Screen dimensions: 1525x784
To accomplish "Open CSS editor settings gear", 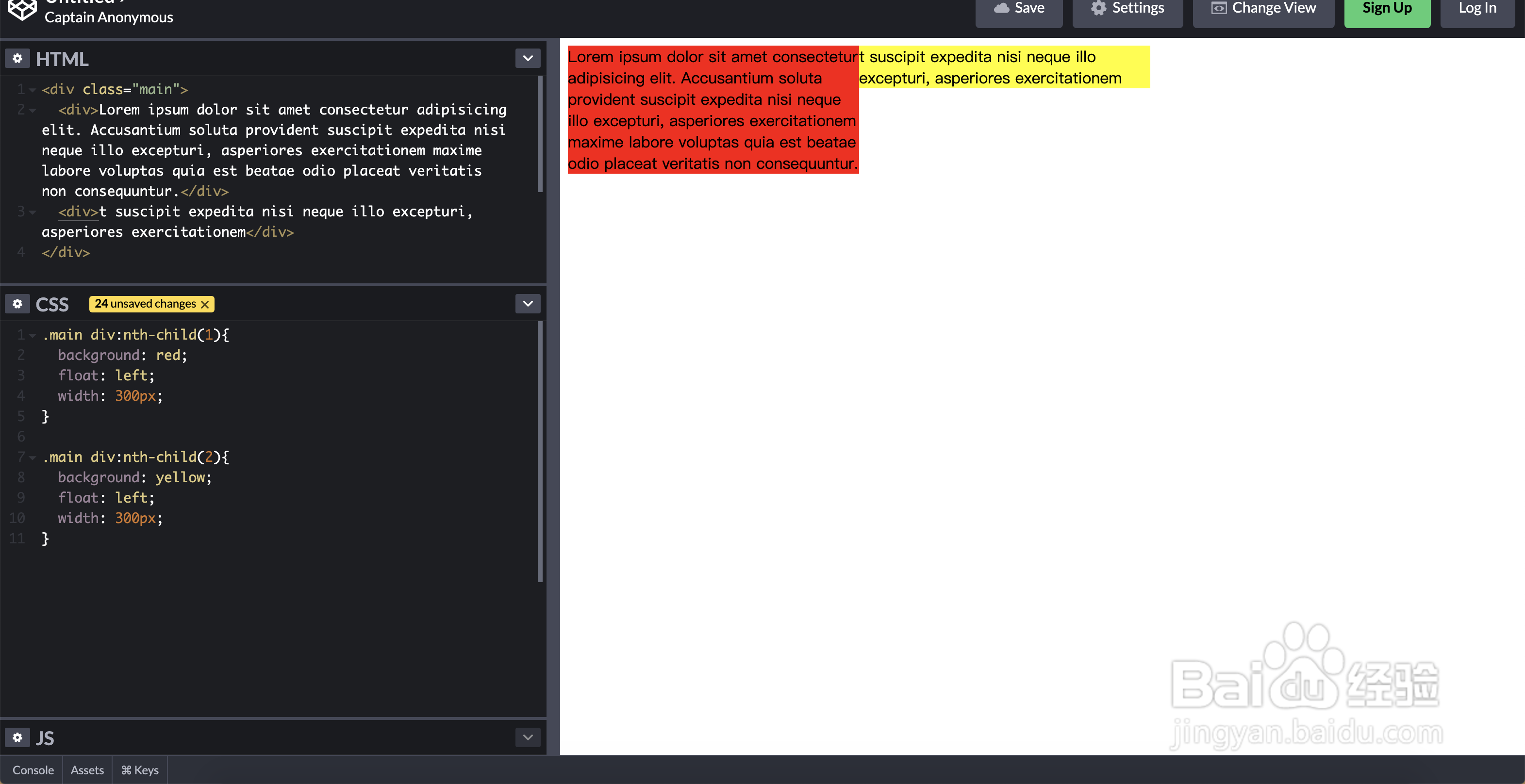I will tap(18, 304).
